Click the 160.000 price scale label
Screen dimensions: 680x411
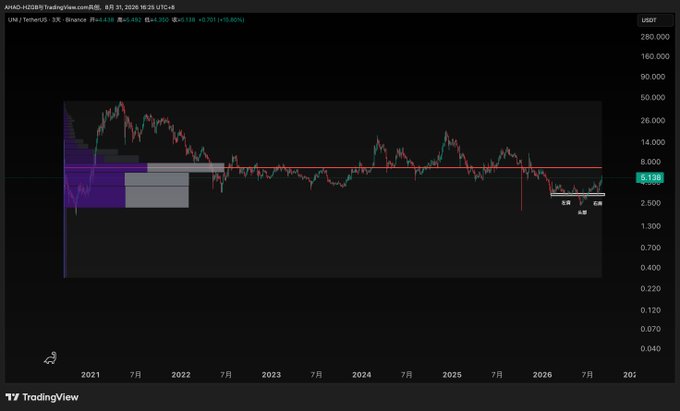tap(655, 56)
